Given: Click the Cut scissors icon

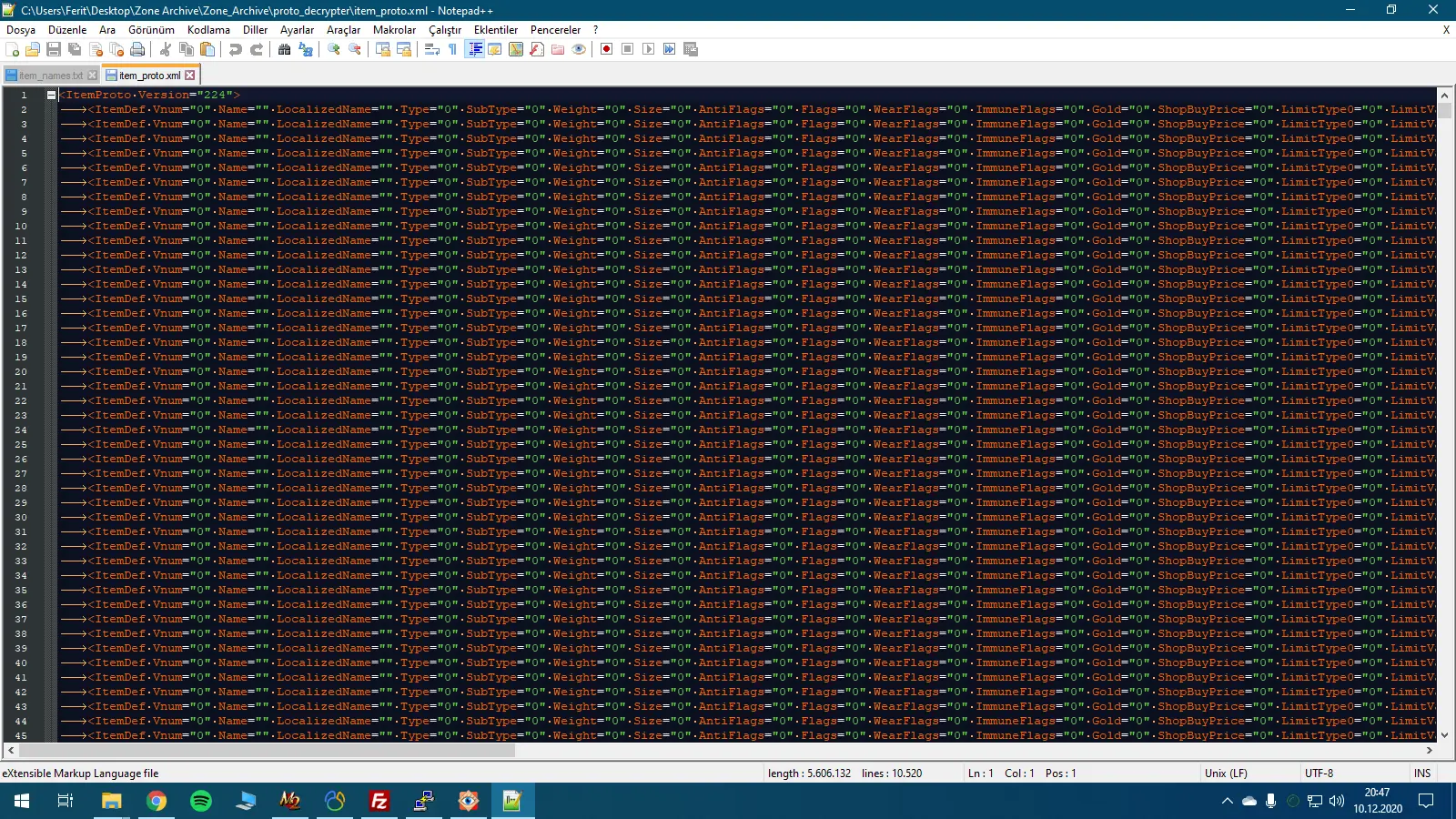Looking at the screenshot, I should tap(166, 49).
